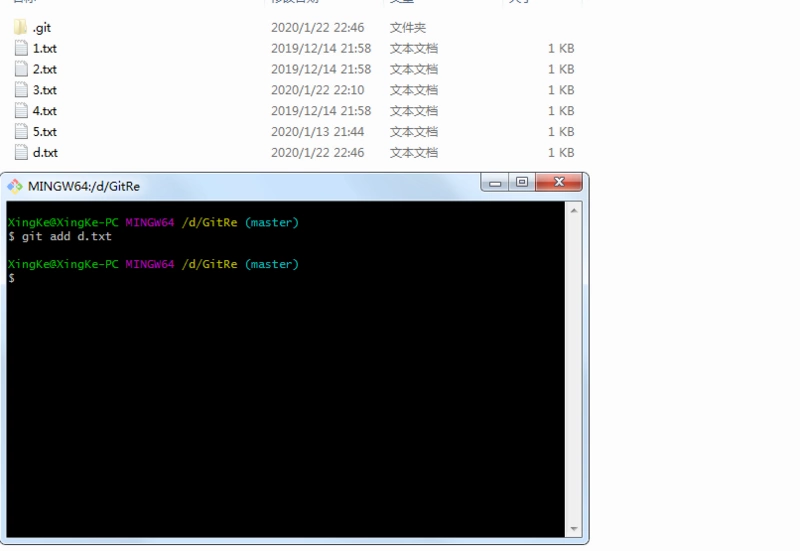
Task: Minimize the MINGW64 terminal window
Action: coord(494,183)
